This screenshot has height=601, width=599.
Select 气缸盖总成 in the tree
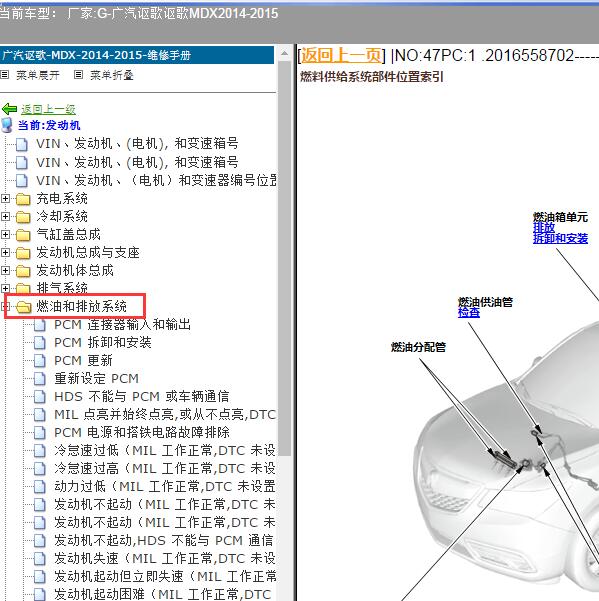[68, 235]
